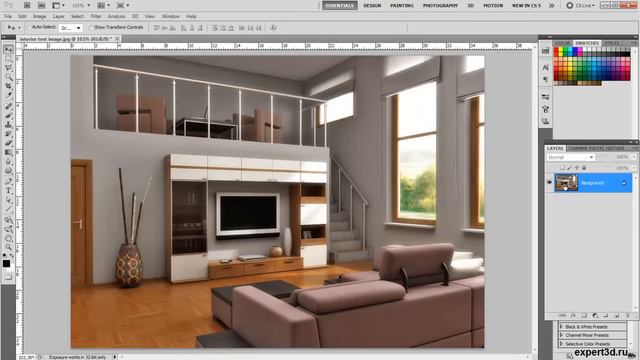
Task: Switch to the Painting workspace
Action: tap(402, 5)
